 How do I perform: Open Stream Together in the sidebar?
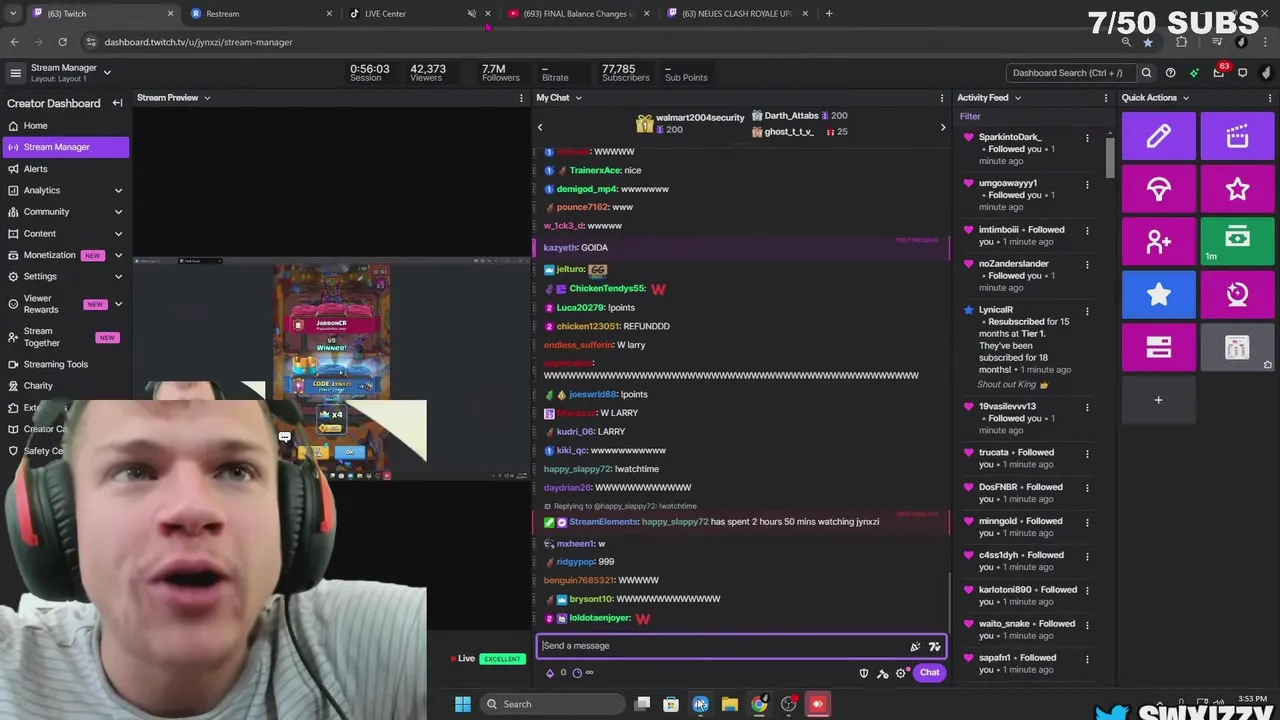click(x=65, y=337)
